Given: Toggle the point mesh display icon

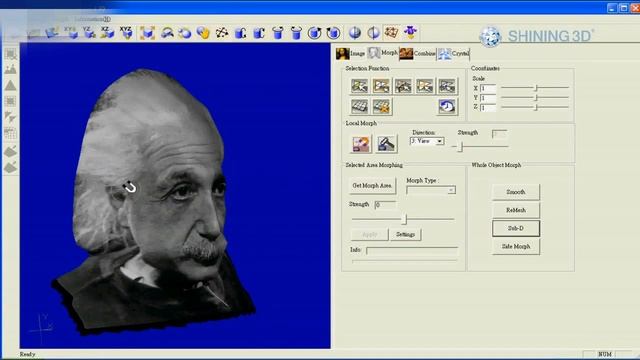Looking at the screenshot, I should point(222,33).
